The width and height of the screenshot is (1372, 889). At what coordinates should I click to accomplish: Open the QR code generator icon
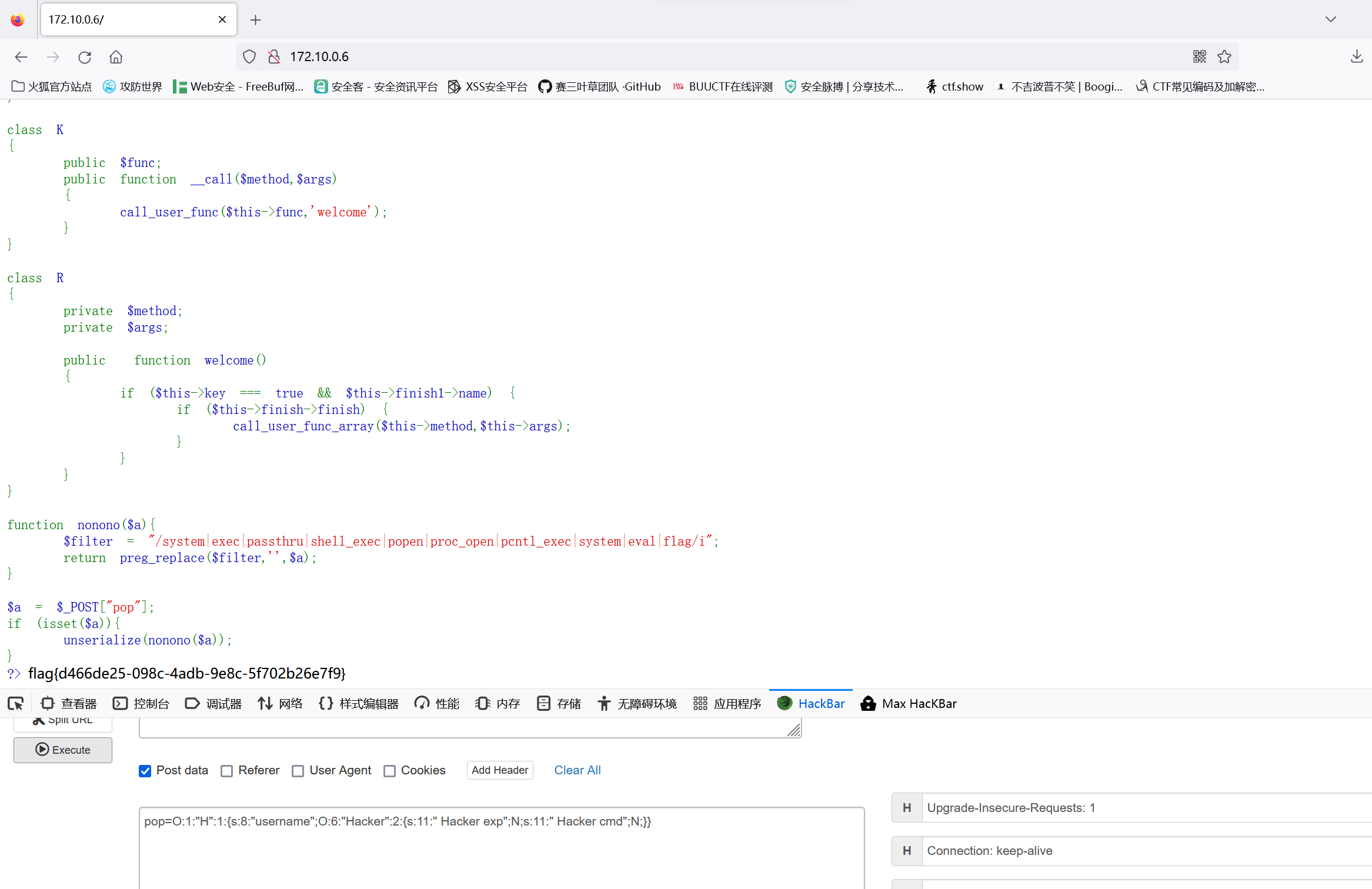point(1200,56)
